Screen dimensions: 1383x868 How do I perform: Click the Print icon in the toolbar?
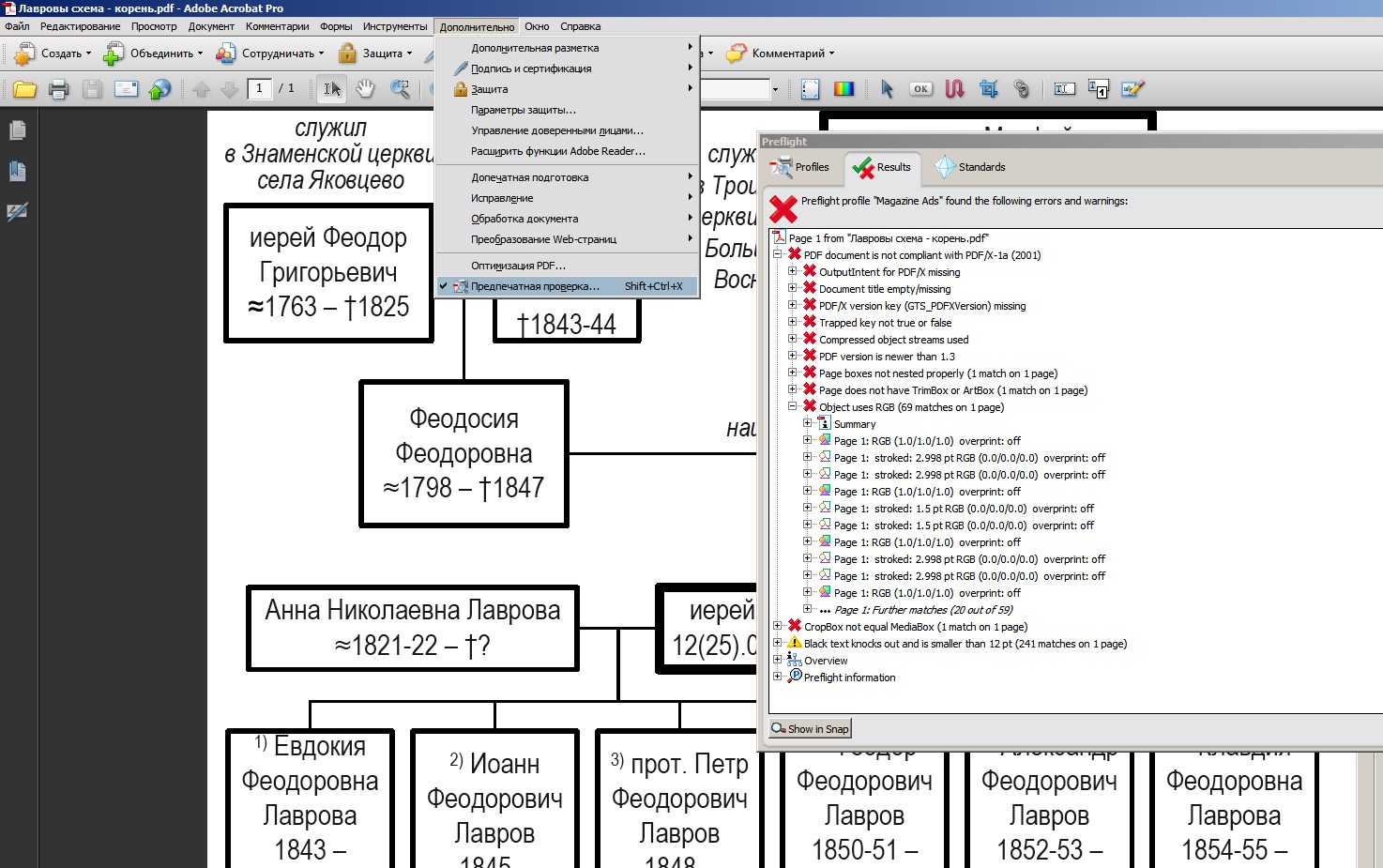coord(58,89)
